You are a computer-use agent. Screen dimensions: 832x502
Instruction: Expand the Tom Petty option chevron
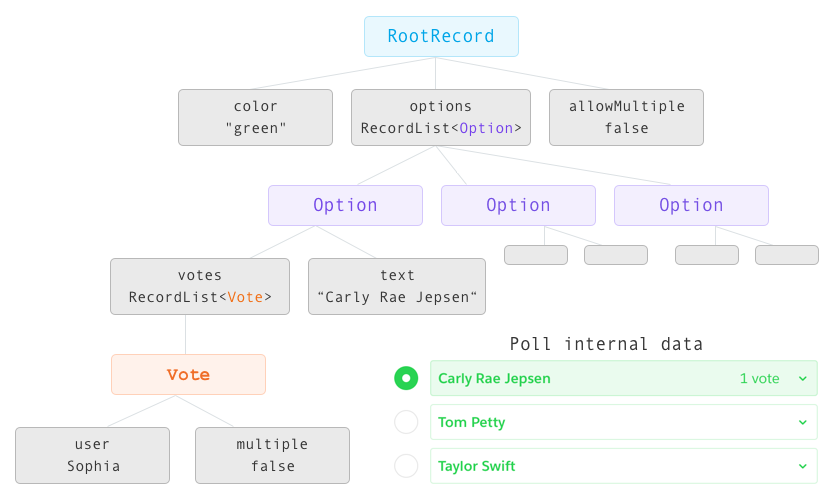[803, 422]
